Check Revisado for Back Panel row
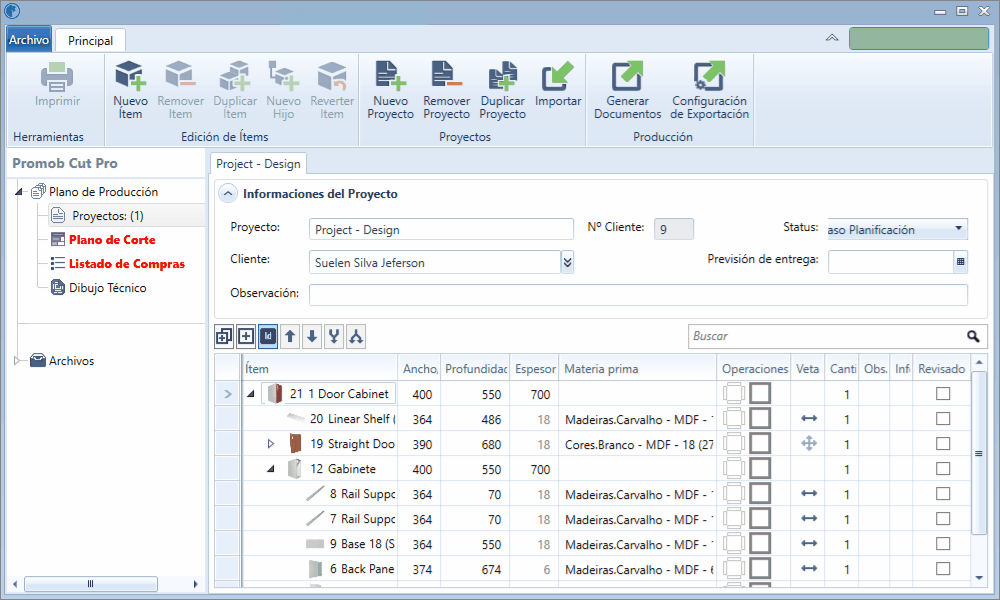The width and height of the screenshot is (1000, 600). (943, 568)
